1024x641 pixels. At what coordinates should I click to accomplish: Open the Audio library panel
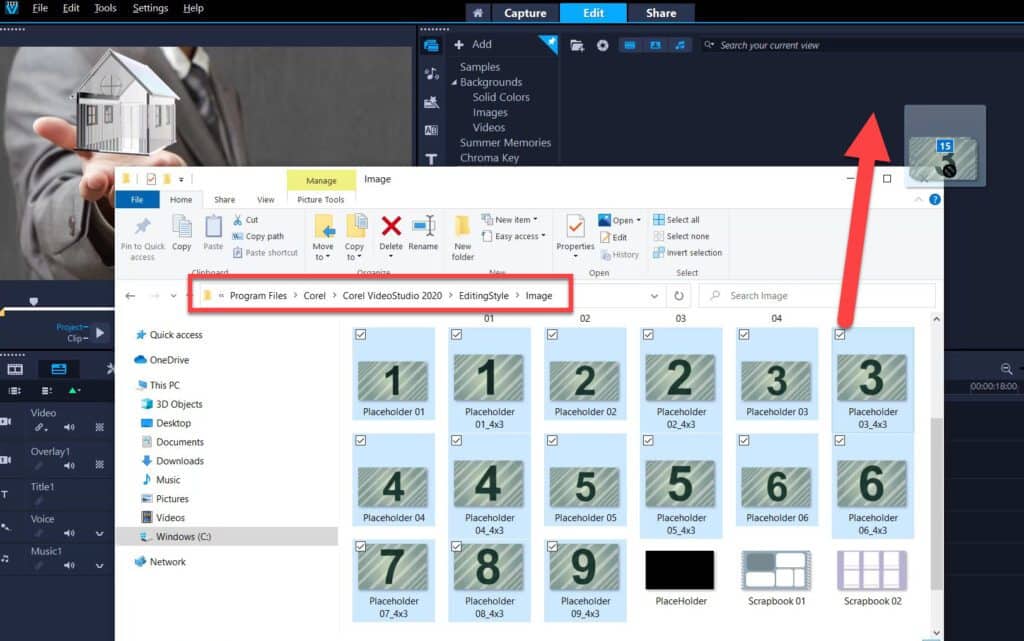point(431,72)
